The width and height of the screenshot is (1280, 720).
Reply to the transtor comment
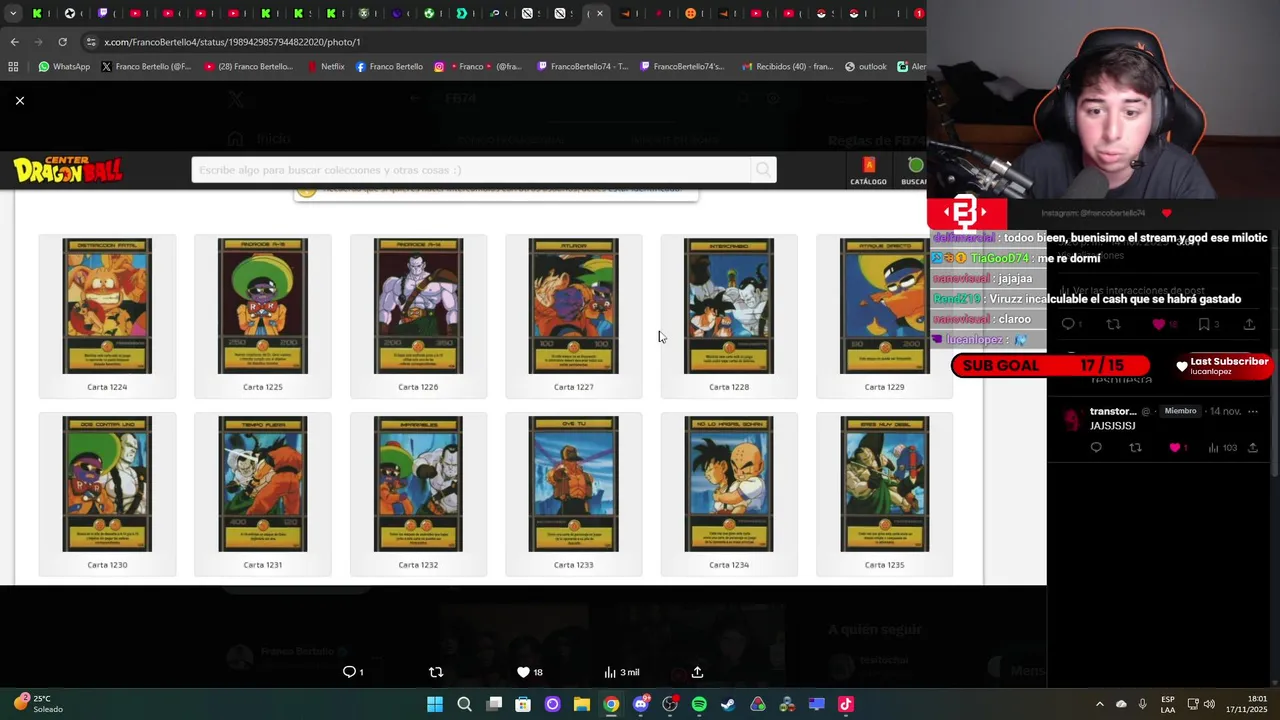[1096, 448]
